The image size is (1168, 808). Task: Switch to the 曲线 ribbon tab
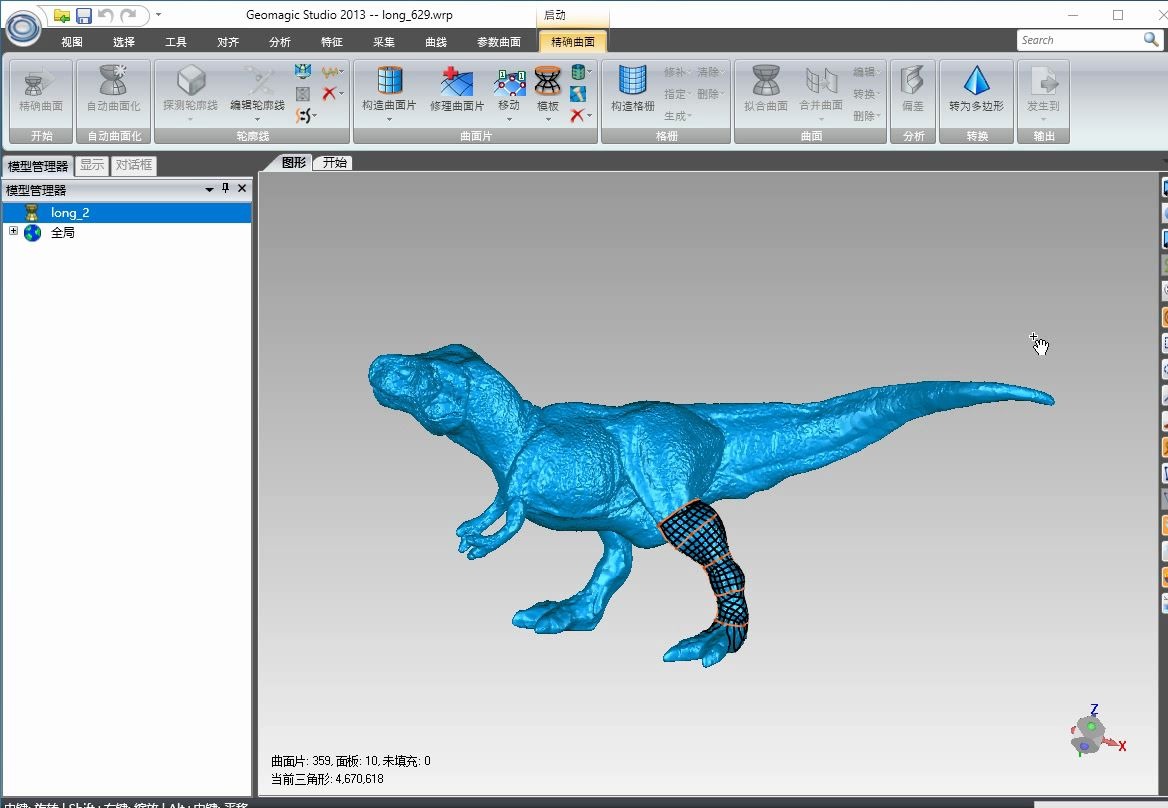tap(438, 42)
